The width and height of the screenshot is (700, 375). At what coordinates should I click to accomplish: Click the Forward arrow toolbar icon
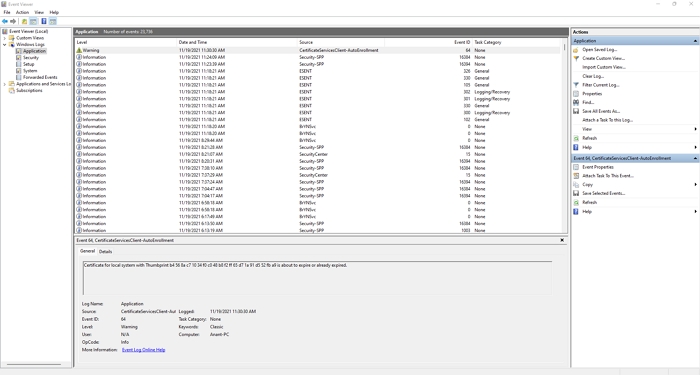pyautogui.click(x=13, y=21)
